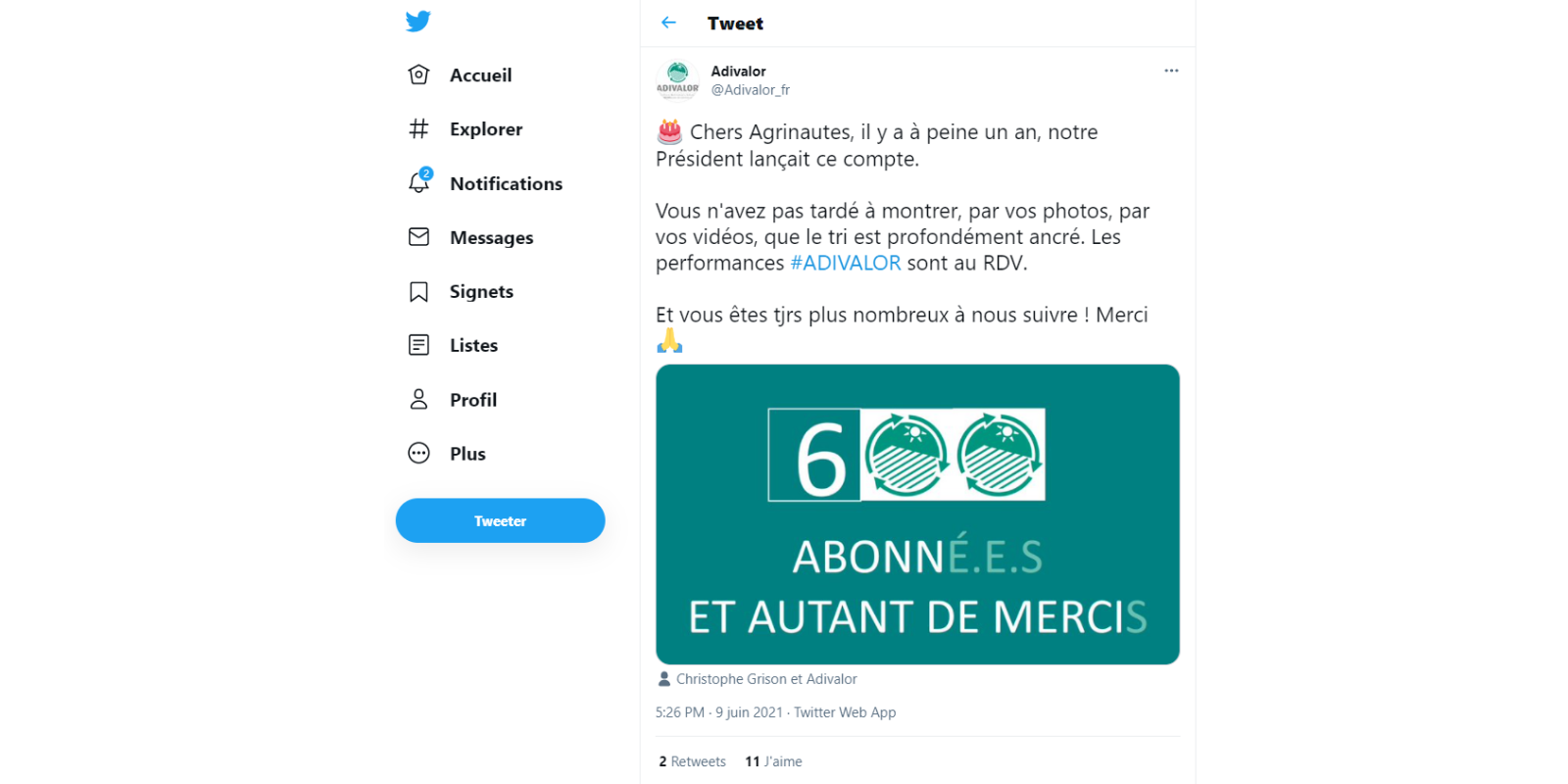Go back using the arrow icon

pyautogui.click(x=668, y=23)
